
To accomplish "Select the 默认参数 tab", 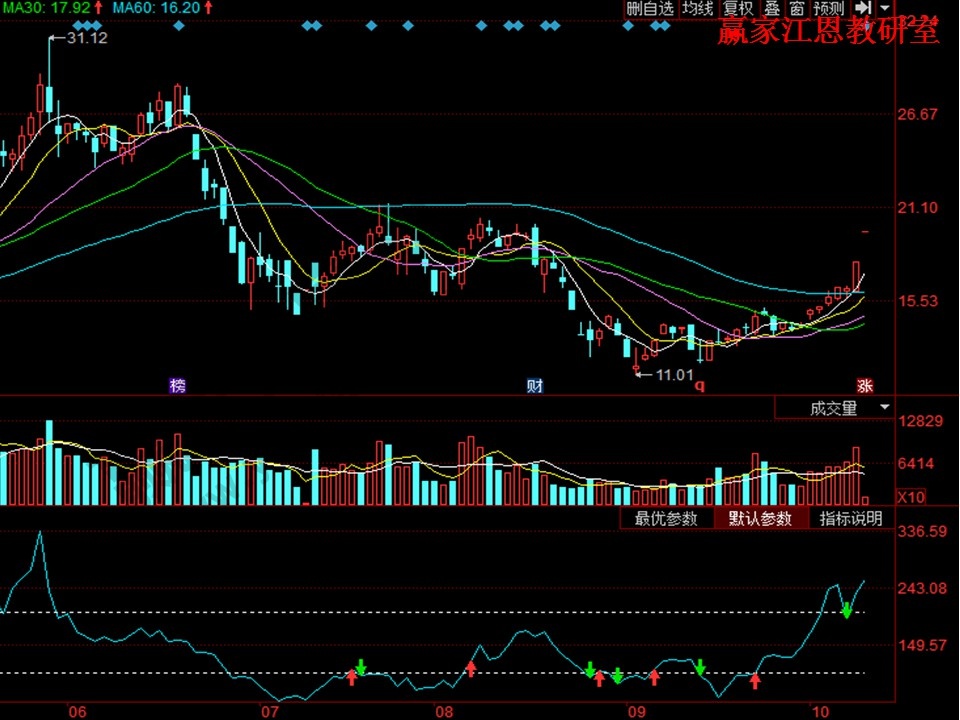I will [760, 518].
